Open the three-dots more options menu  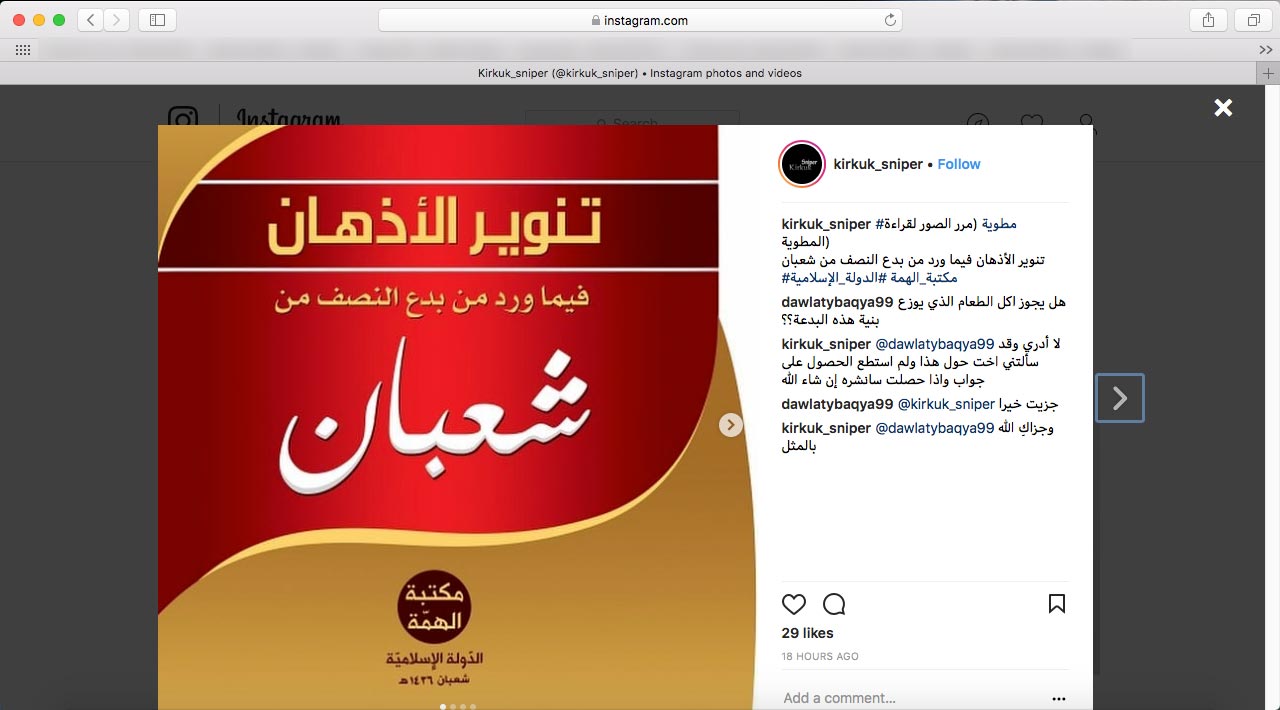(1059, 699)
